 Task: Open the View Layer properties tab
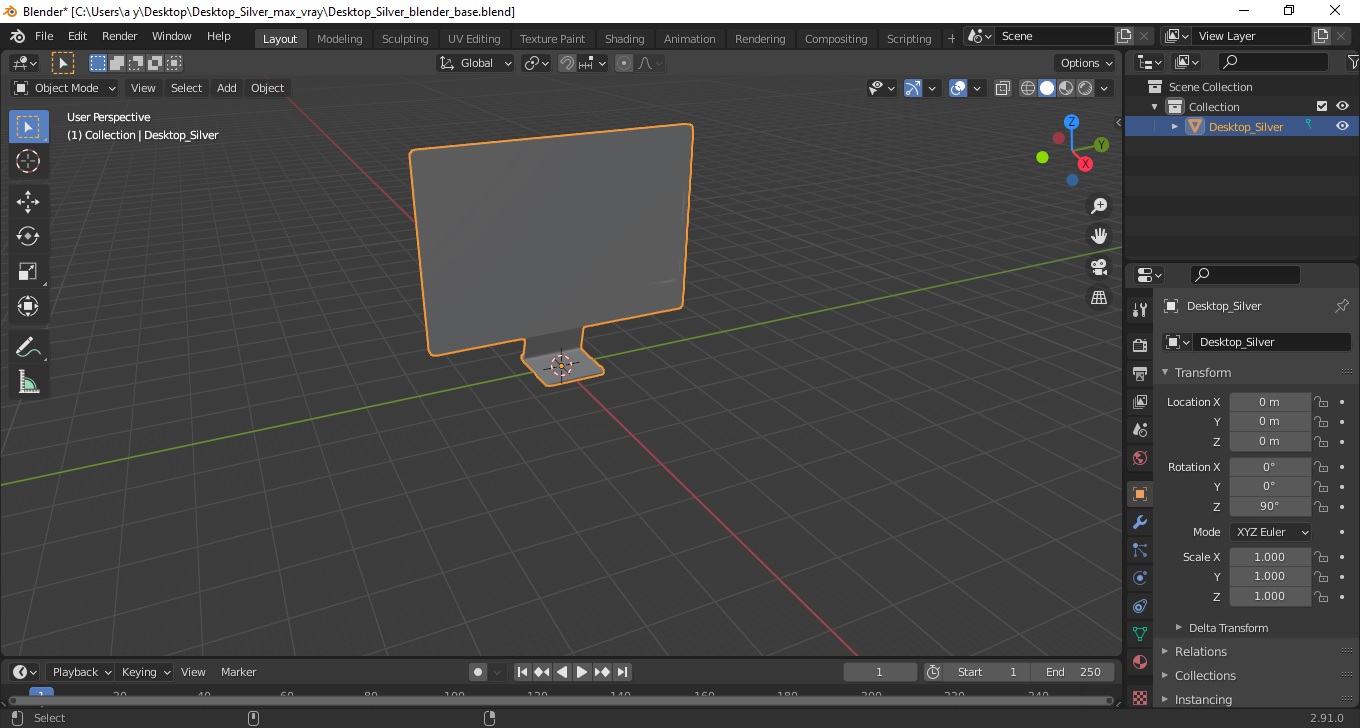point(1140,402)
